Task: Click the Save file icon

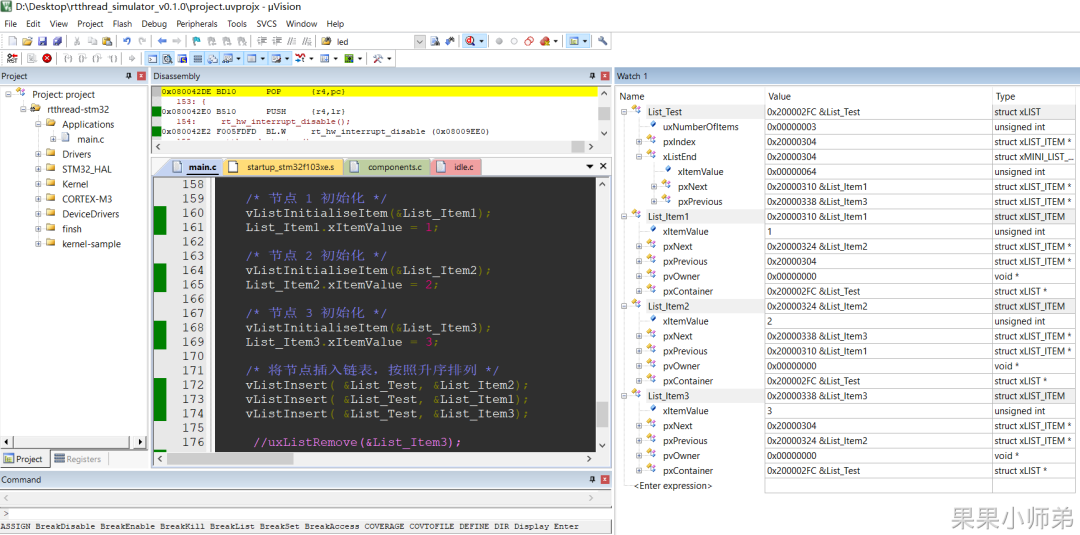Action: click(x=42, y=41)
